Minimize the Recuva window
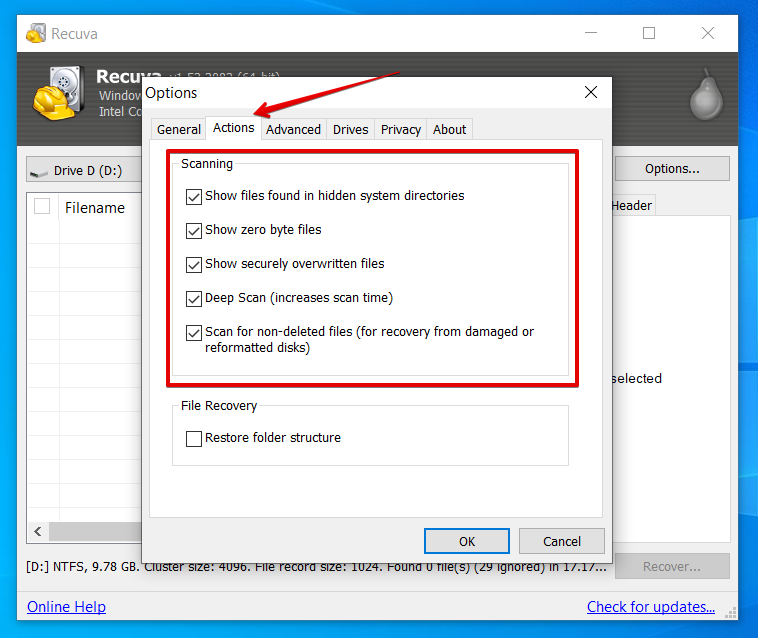 (x=591, y=33)
